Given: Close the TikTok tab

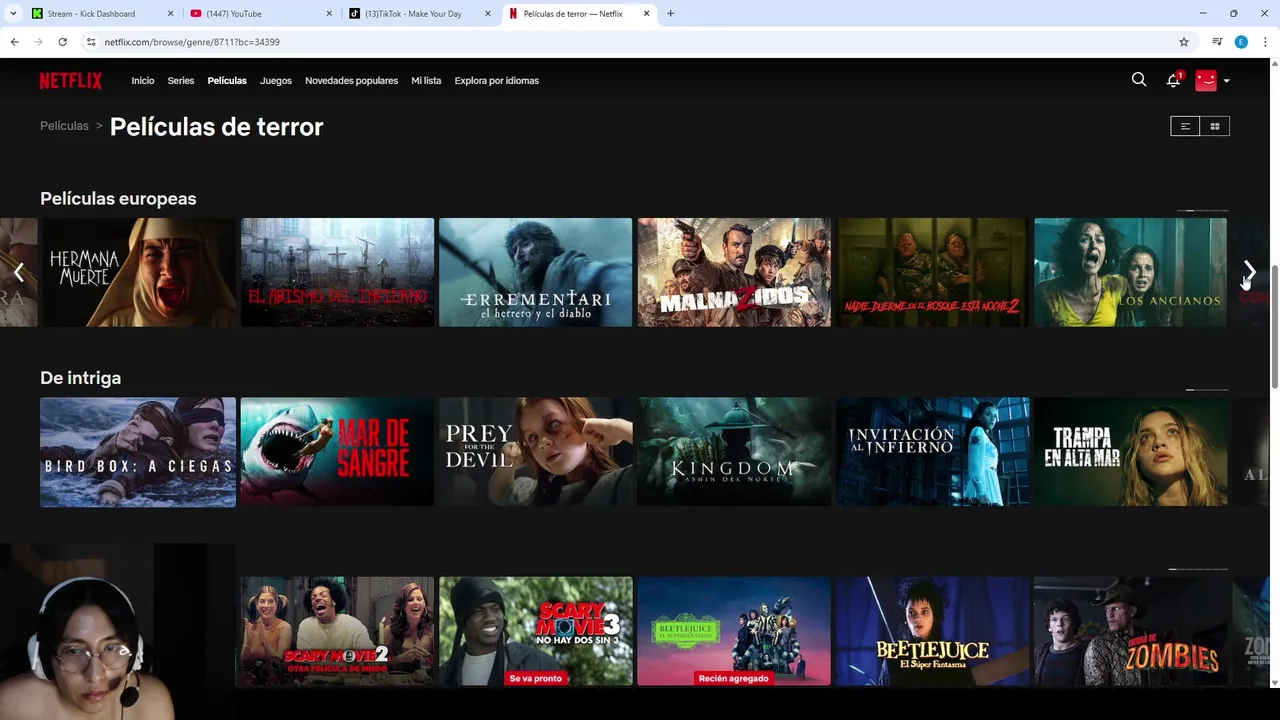Looking at the screenshot, I should (x=488, y=14).
